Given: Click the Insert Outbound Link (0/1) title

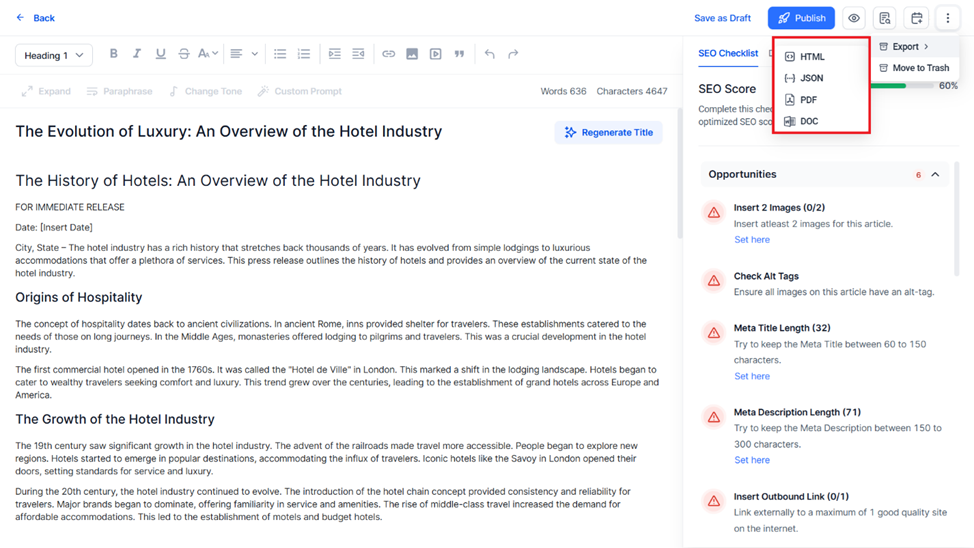Looking at the screenshot, I should click(791, 497).
